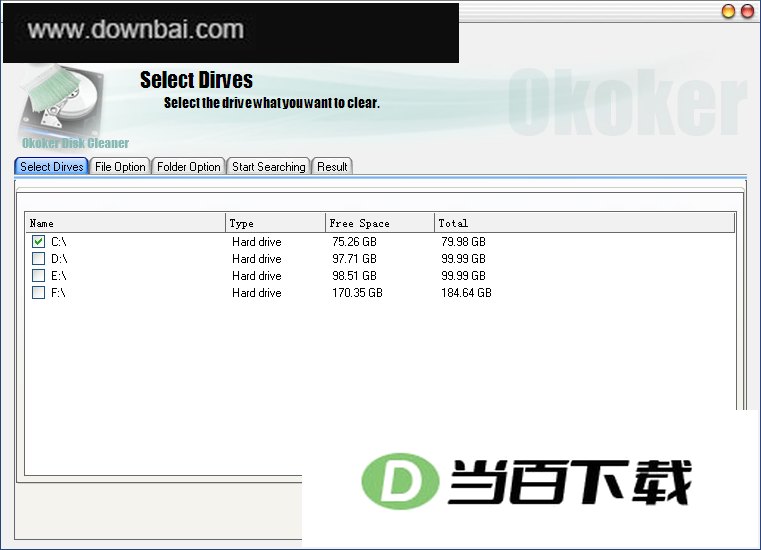Click the red close window button
The image size is (761, 550).
(747, 11)
